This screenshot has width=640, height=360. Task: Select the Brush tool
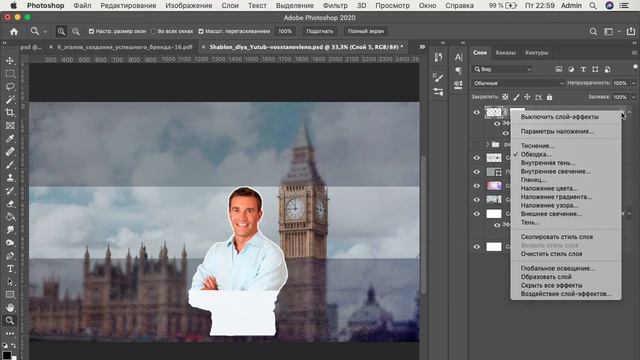[10, 165]
